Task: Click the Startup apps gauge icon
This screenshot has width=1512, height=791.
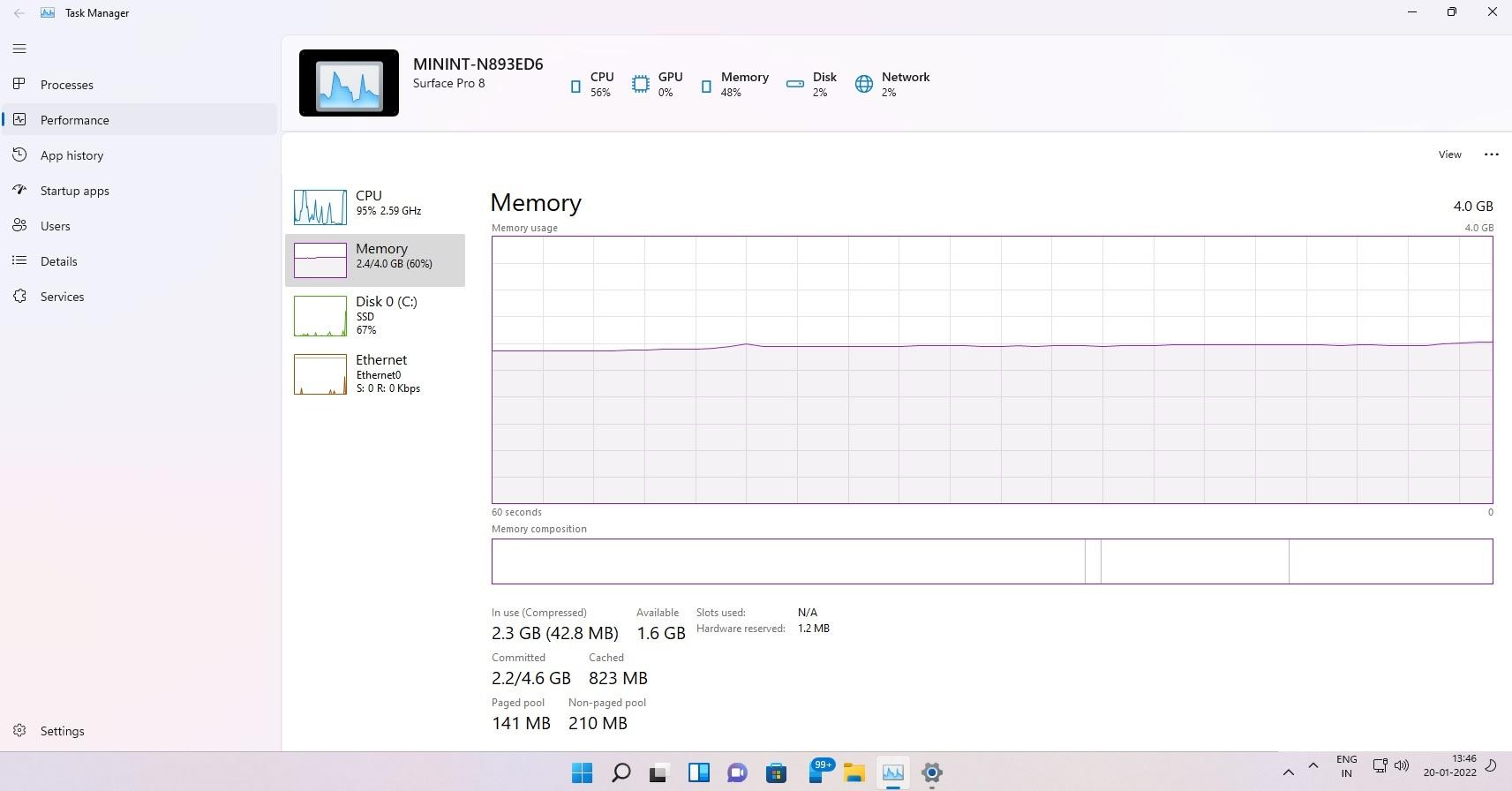Action: coord(19,191)
